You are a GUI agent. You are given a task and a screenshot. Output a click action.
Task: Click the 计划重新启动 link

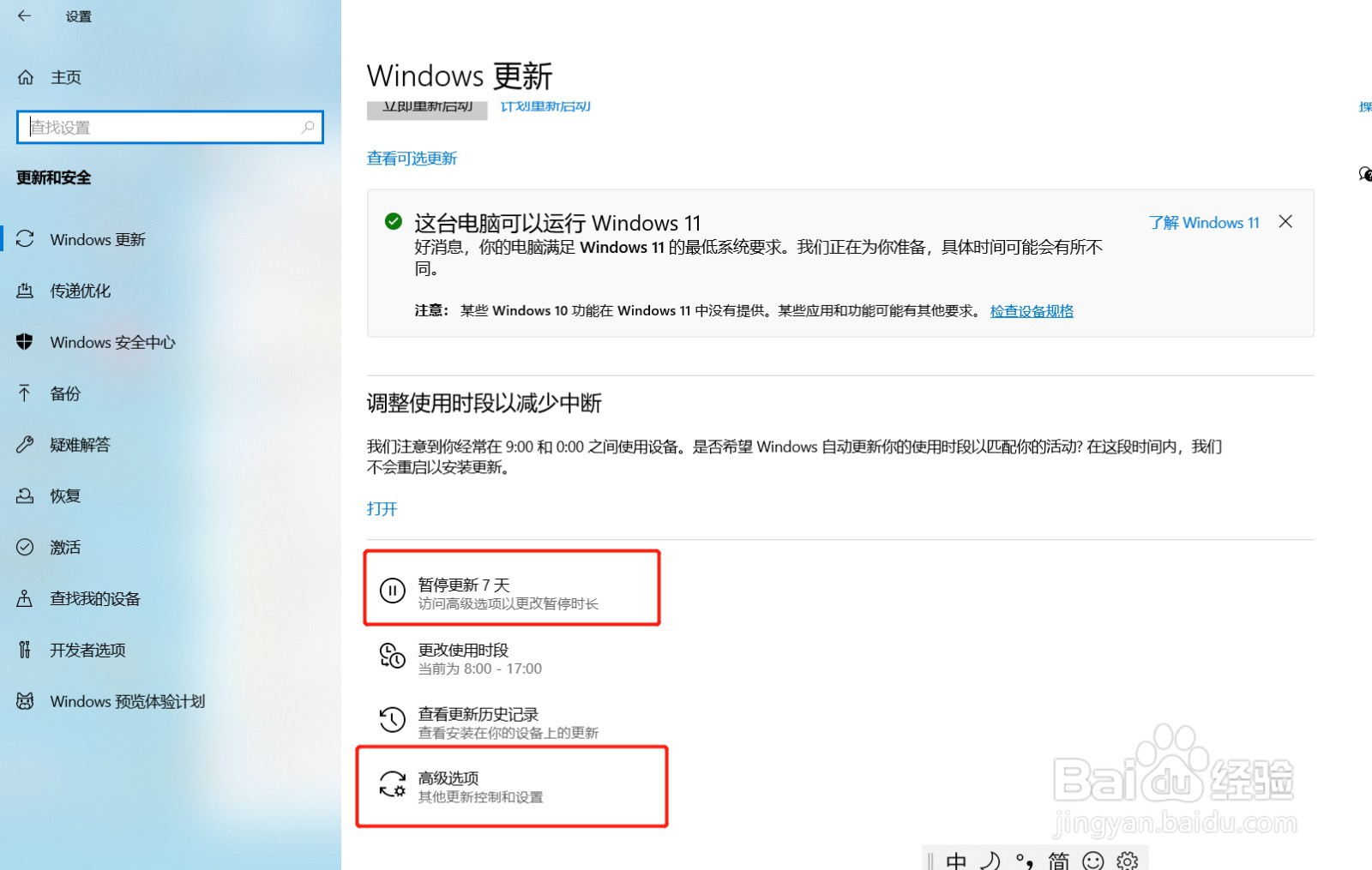[545, 107]
